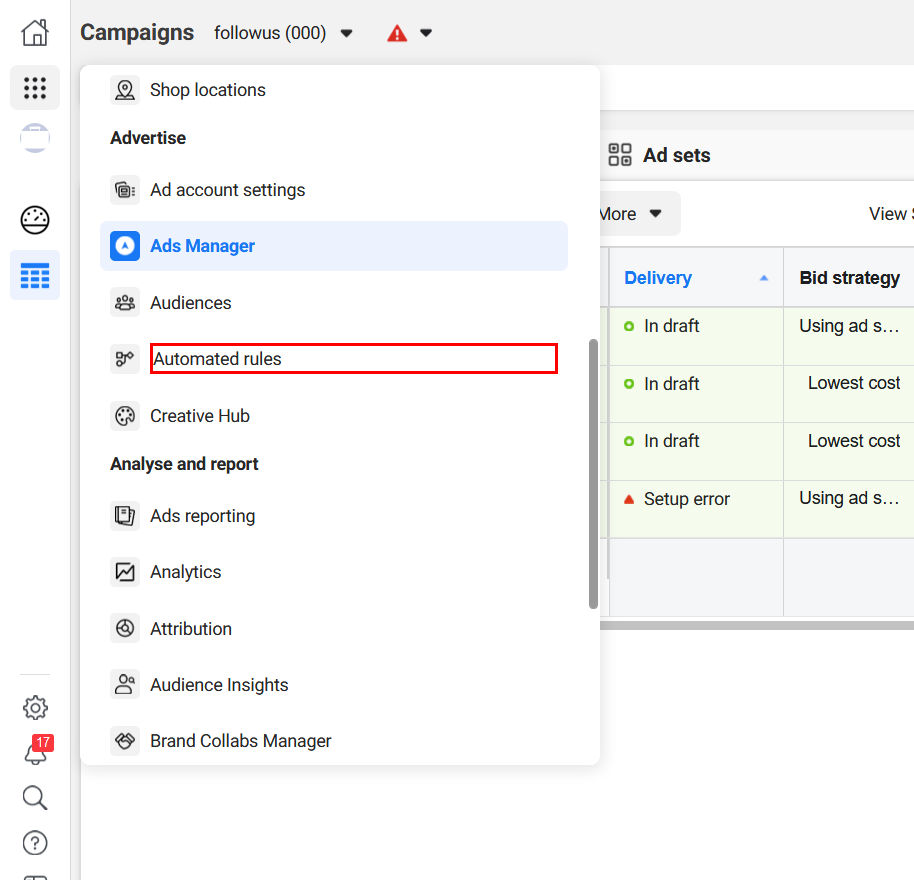
Task: Click the Setup error delivery status
Action: click(686, 499)
